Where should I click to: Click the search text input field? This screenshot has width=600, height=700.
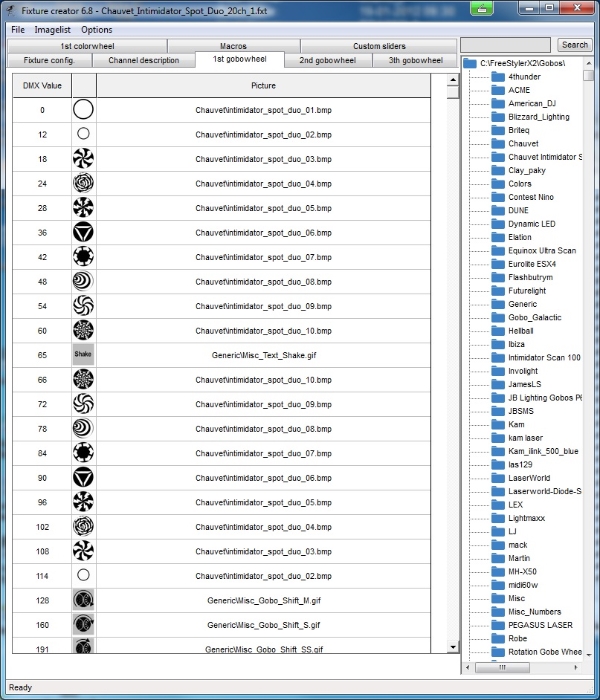click(x=507, y=44)
